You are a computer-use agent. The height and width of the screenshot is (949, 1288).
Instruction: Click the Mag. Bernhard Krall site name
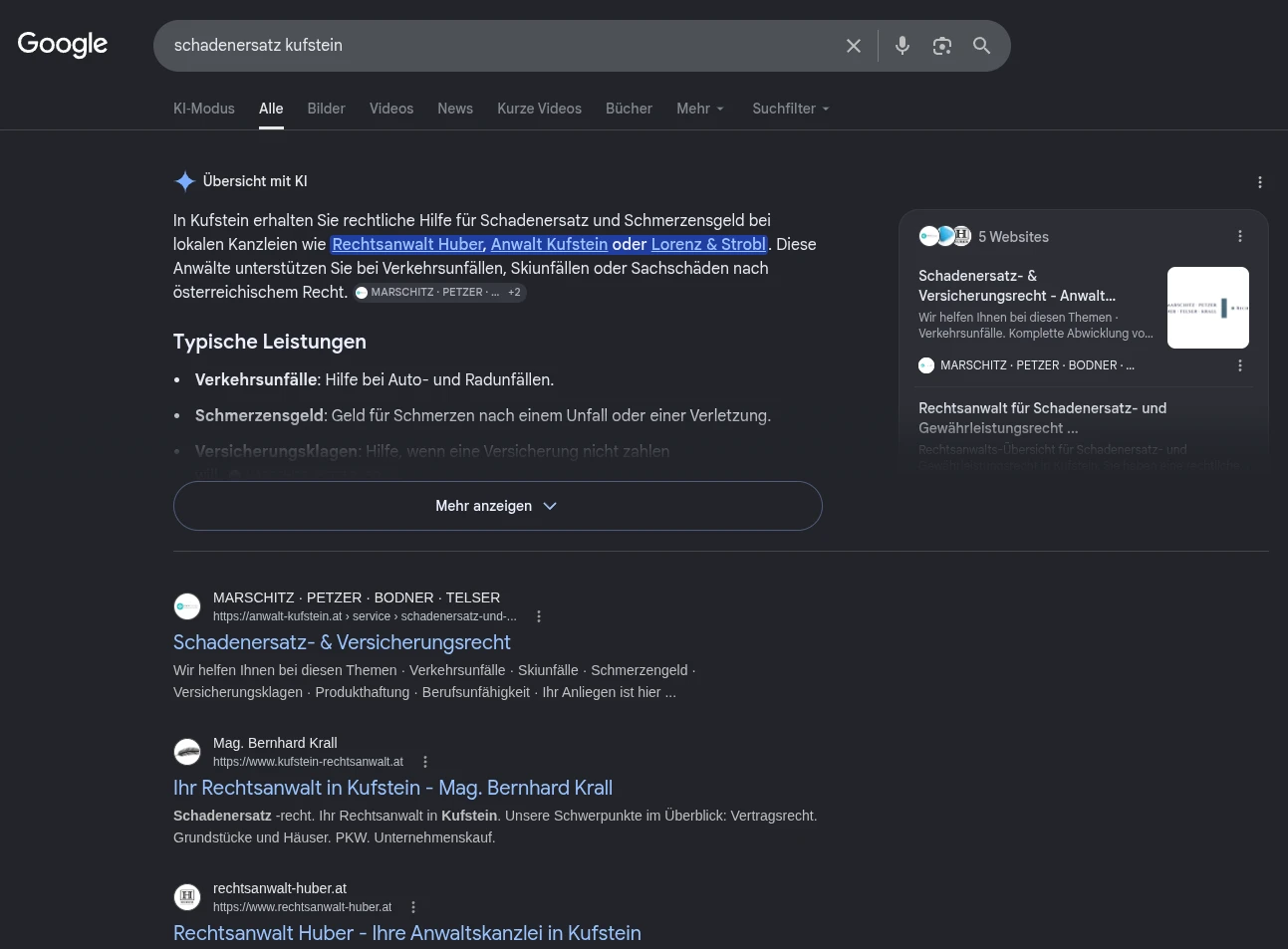pos(275,743)
